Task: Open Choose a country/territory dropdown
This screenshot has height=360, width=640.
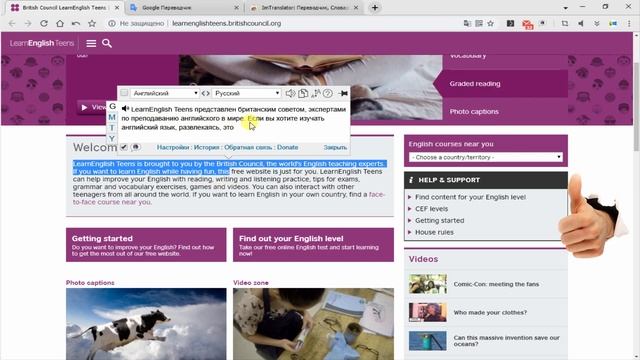Action: click(486, 157)
